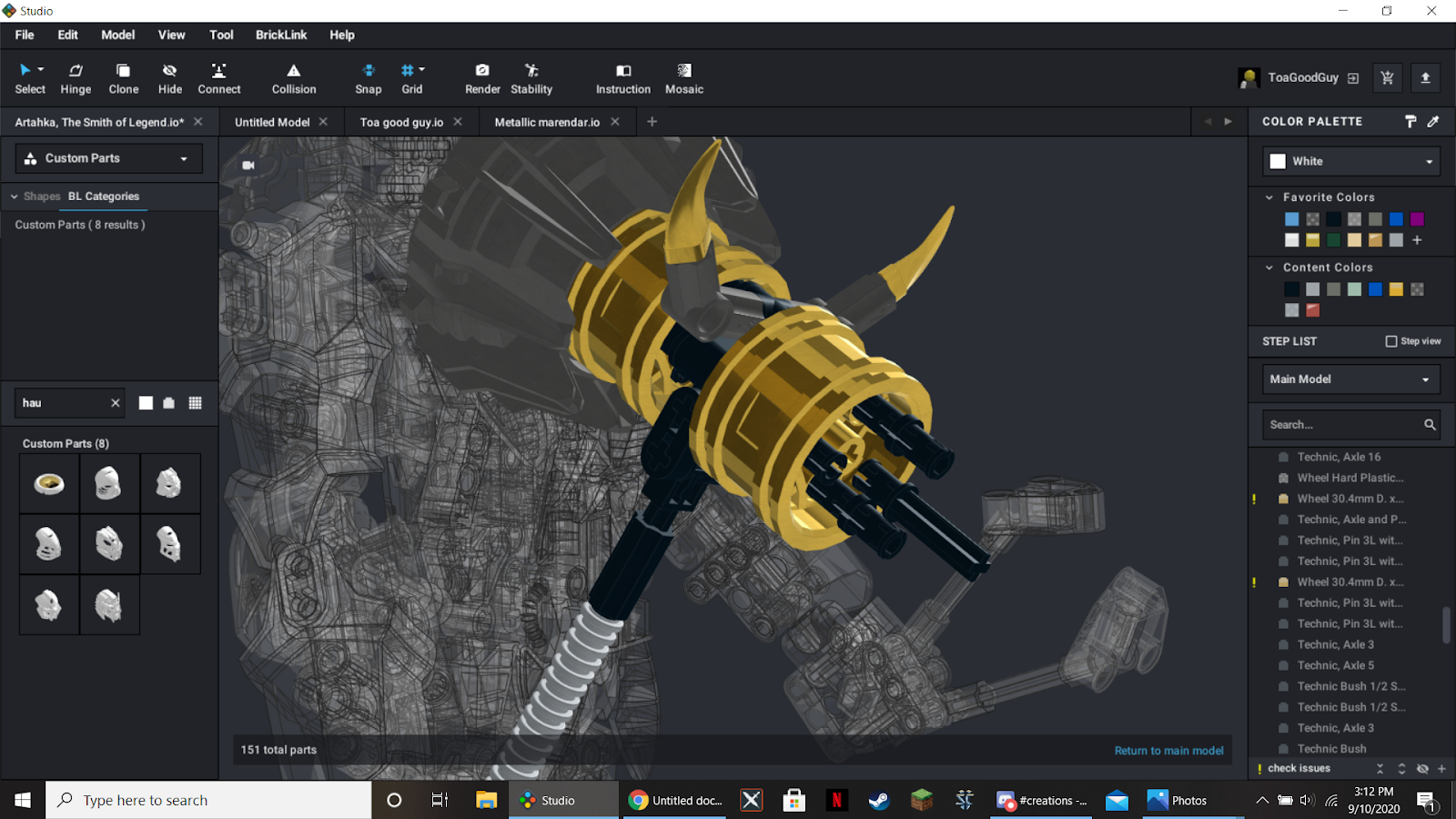Select purple swatch in Favorite Colors
The width and height of the screenshot is (1456, 819).
tap(1417, 219)
